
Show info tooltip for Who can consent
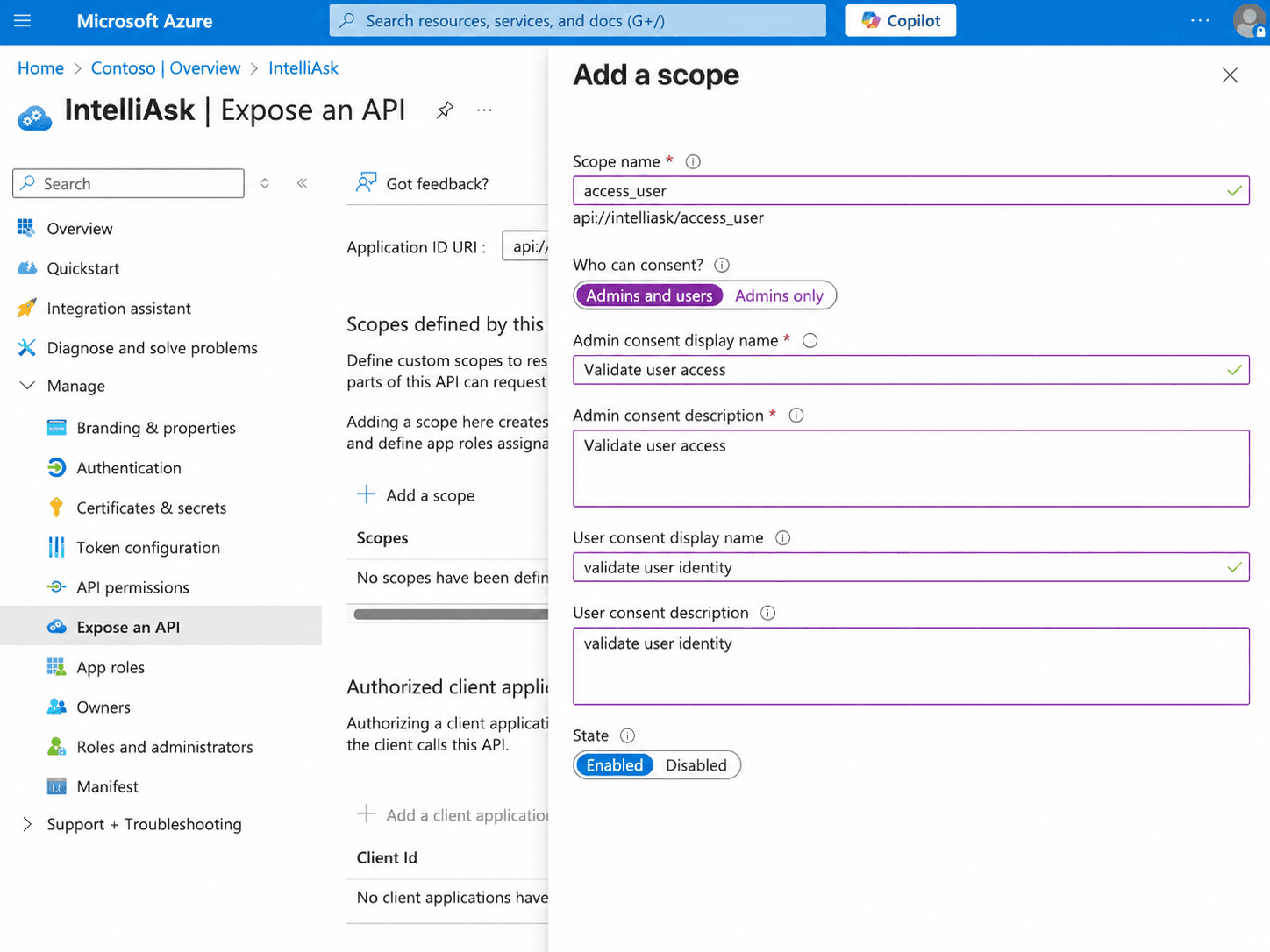pos(722,265)
